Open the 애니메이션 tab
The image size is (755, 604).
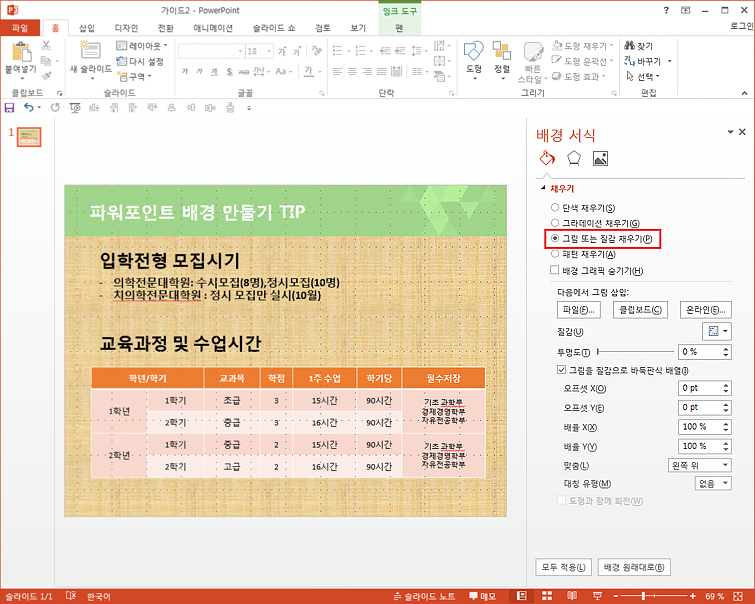point(213,28)
